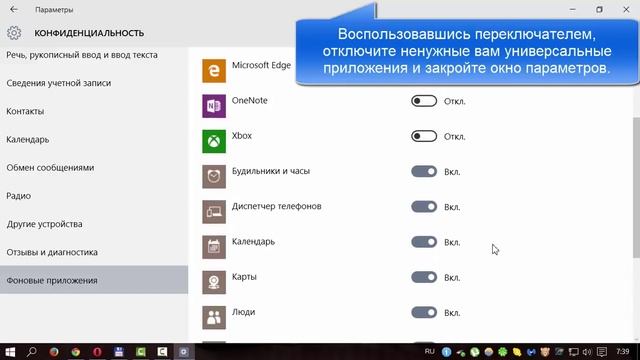
Task: Turn off Календарь app toggle
Action: pyautogui.click(x=424, y=242)
